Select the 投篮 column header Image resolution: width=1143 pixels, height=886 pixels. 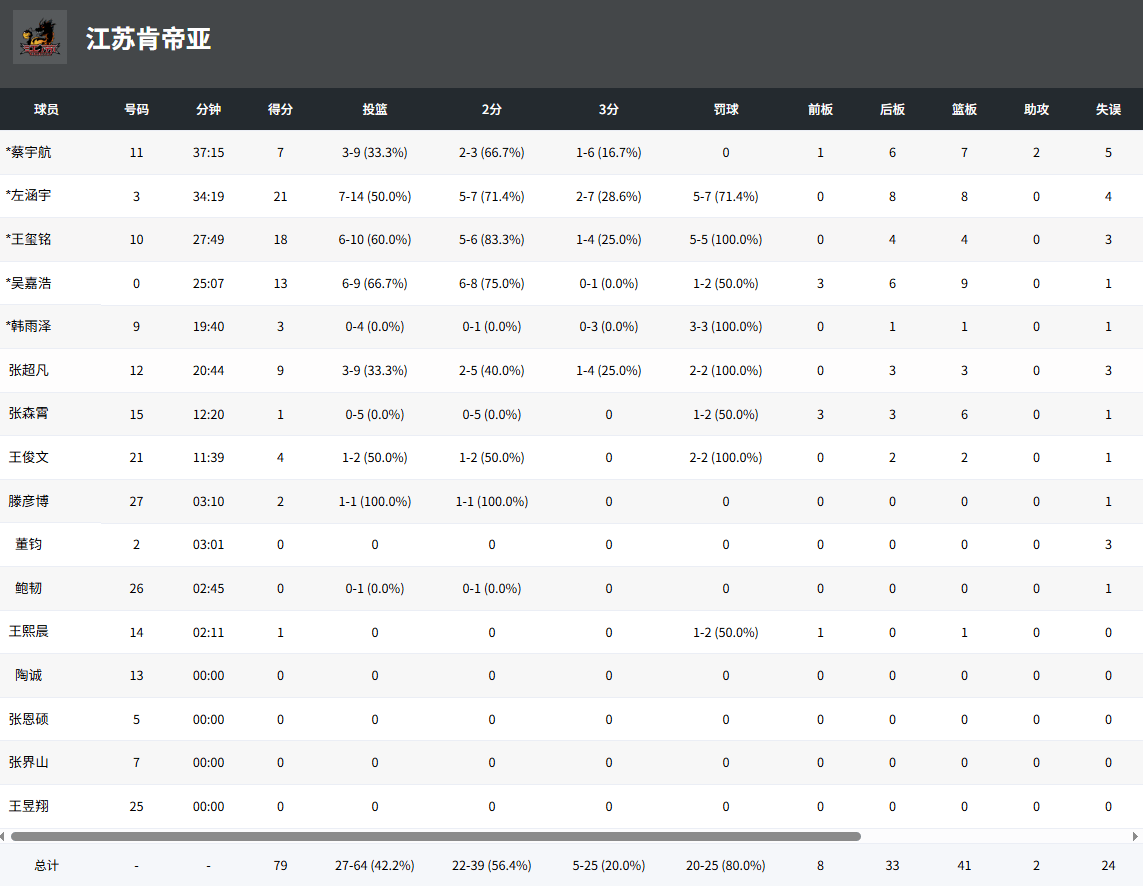pyautogui.click(x=375, y=109)
